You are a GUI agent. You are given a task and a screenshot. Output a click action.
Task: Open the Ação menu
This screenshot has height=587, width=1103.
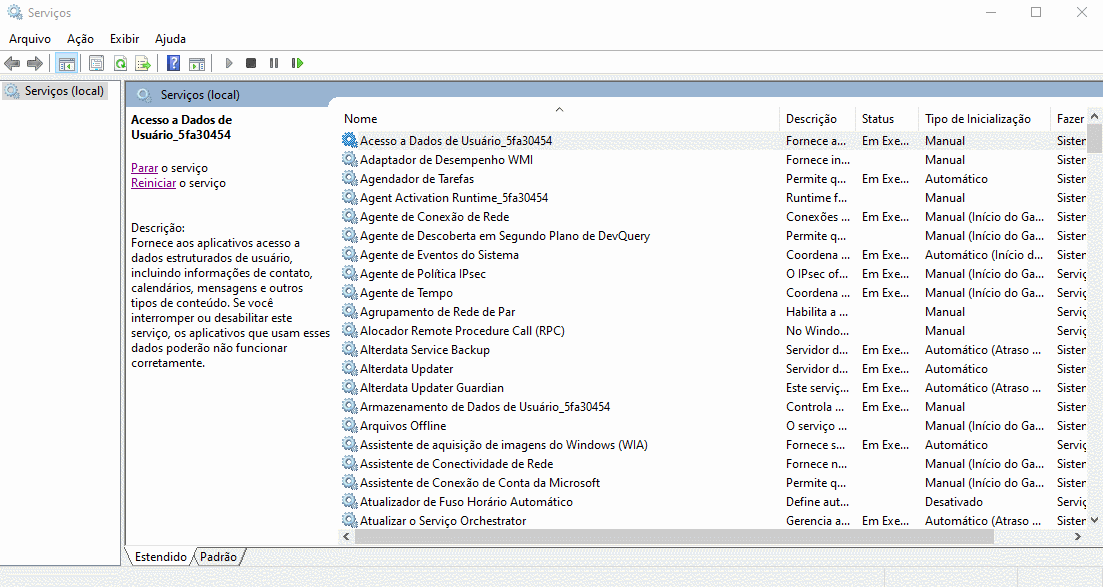pos(80,39)
